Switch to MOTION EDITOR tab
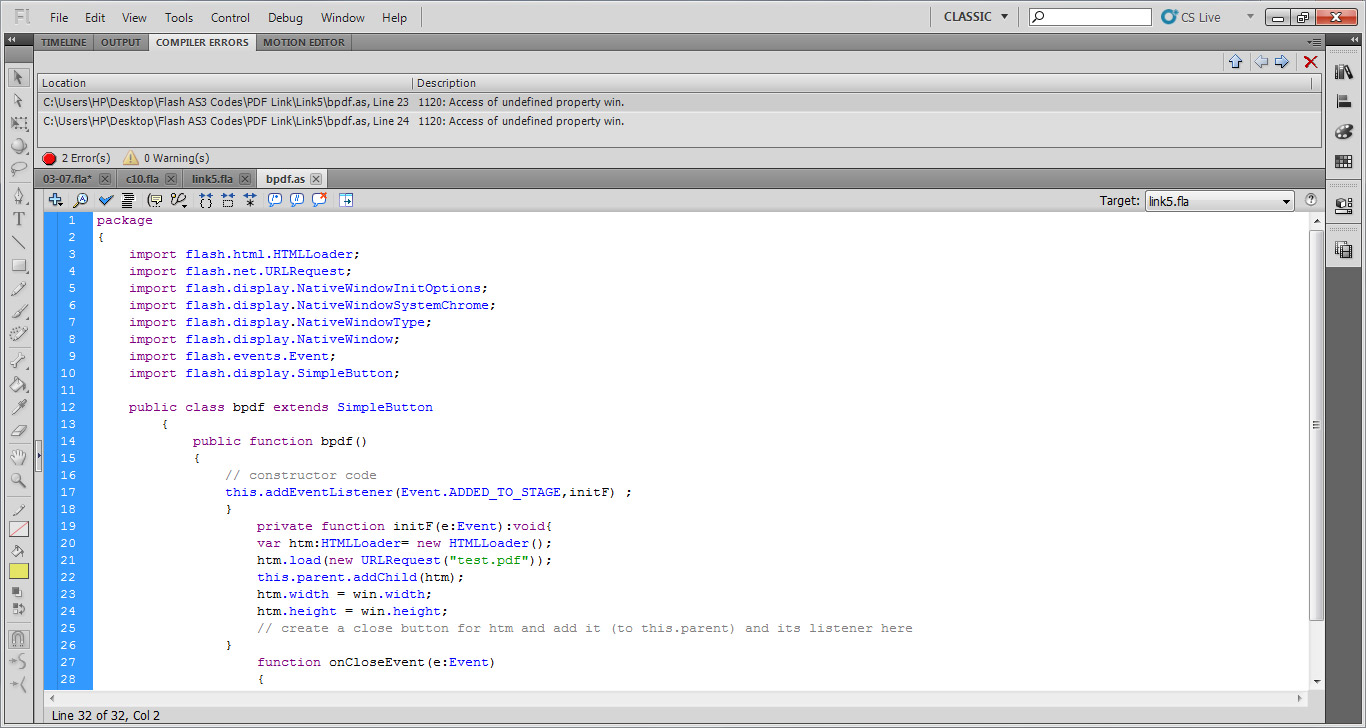This screenshot has width=1366, height=728. 304,42
